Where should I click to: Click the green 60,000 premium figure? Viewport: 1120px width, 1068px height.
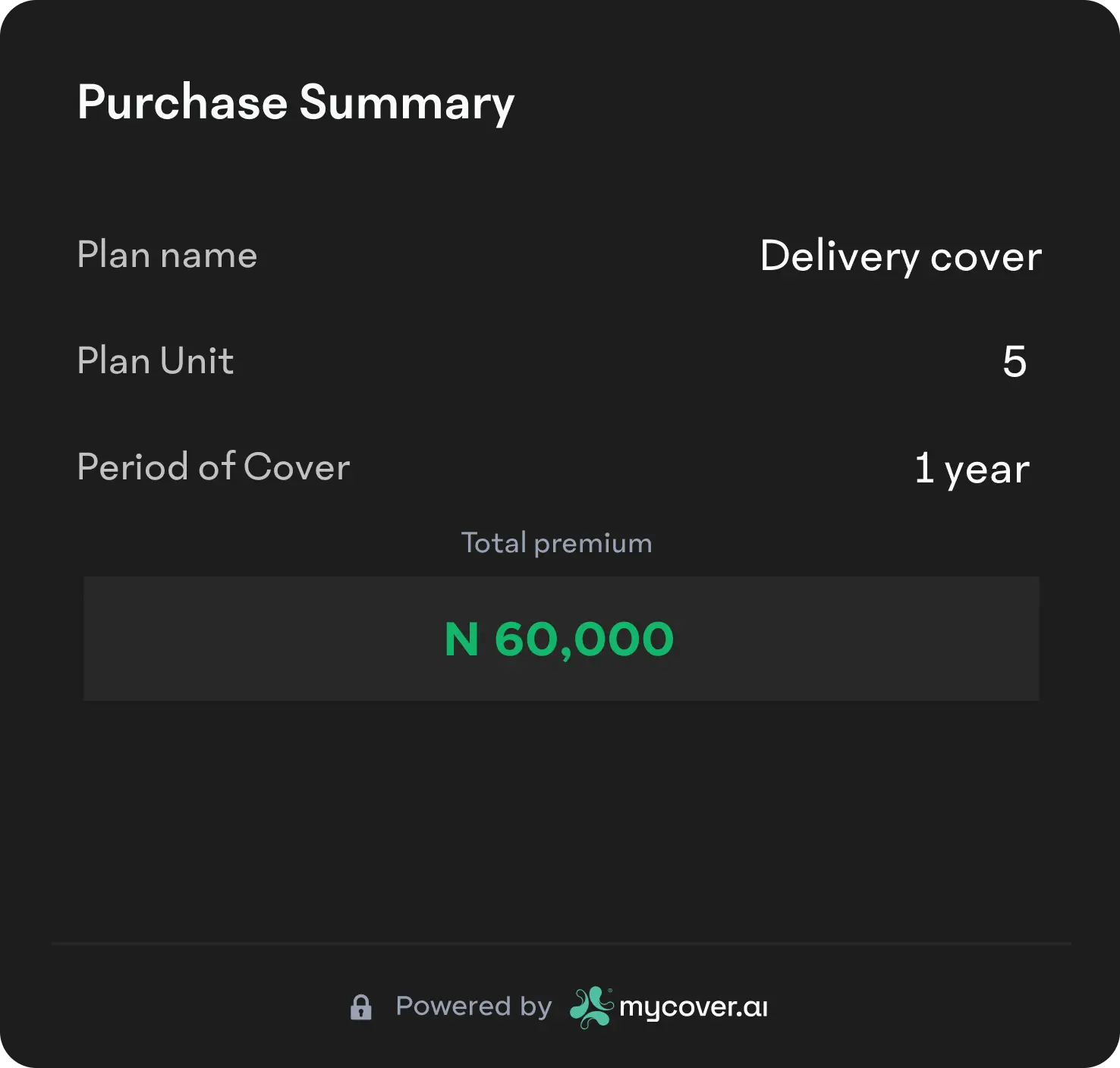click(x=584, y=639)
